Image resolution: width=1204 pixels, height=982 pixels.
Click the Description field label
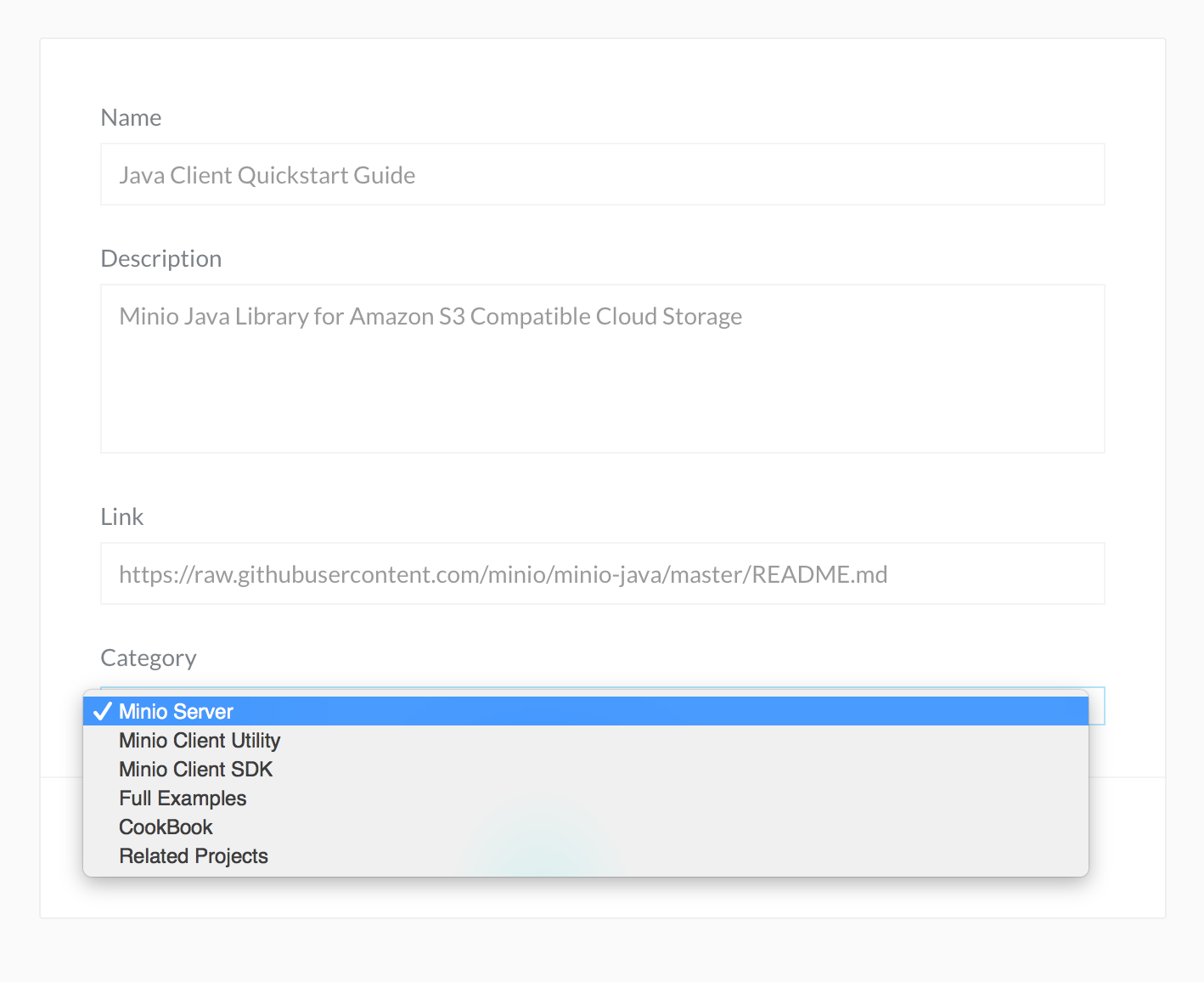[161, 259]
